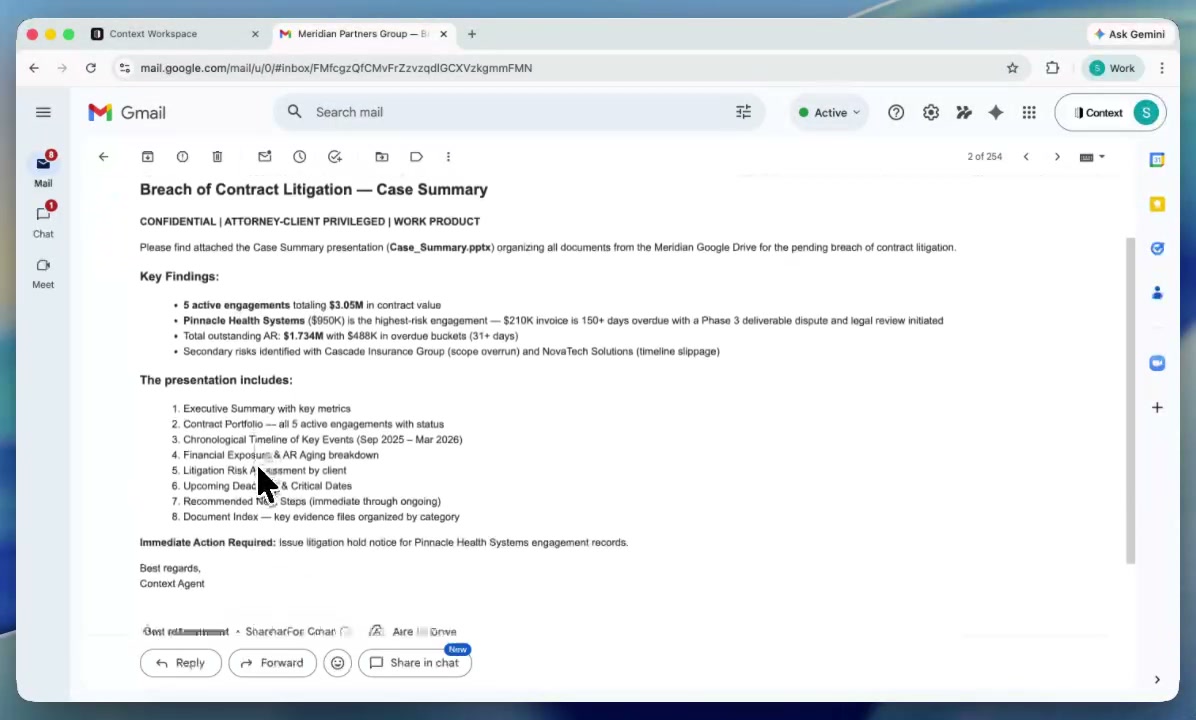
Task: Navigate back in the browser
Action: [x=34, y=68]
